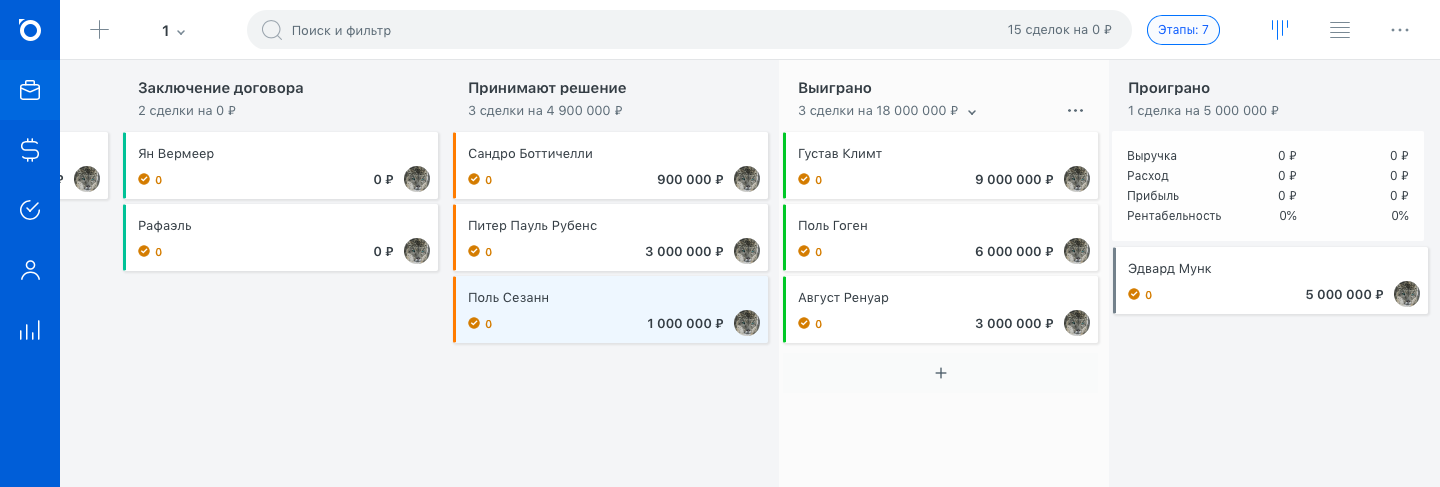
Task: Click the plus icon to add deal
Action: [x=99, y=30]
